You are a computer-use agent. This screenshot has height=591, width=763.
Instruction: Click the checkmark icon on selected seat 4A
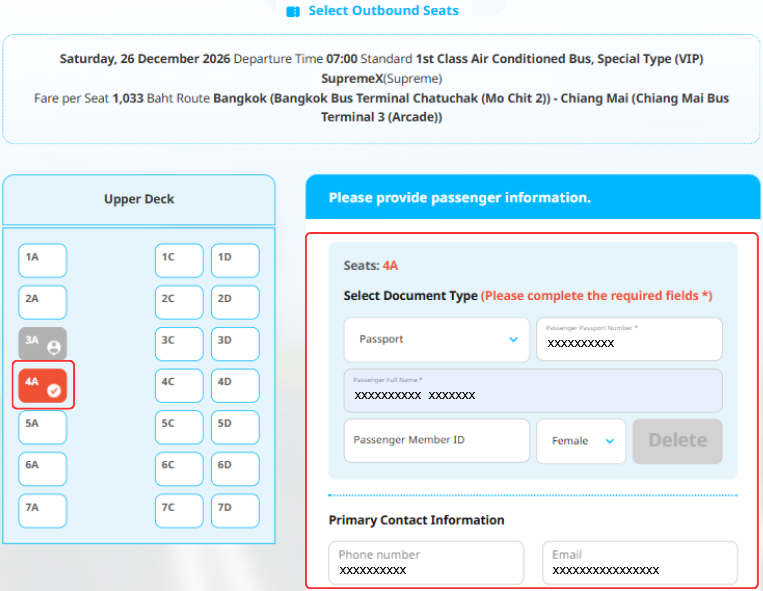point(54,390)
